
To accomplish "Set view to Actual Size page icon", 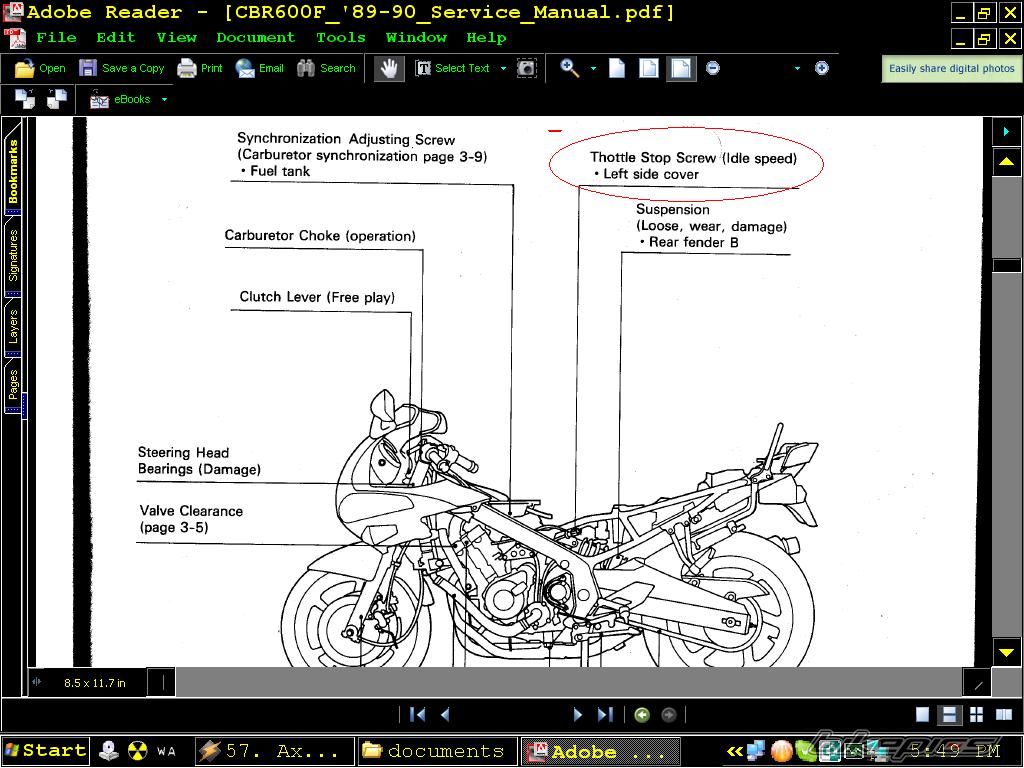I will (617, 68).
